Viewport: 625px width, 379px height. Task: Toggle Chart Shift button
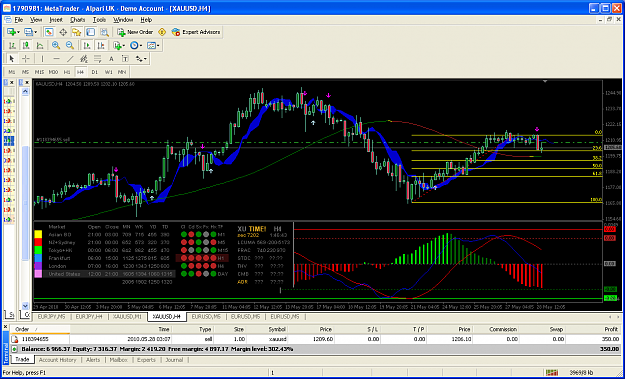pos(101,45)
